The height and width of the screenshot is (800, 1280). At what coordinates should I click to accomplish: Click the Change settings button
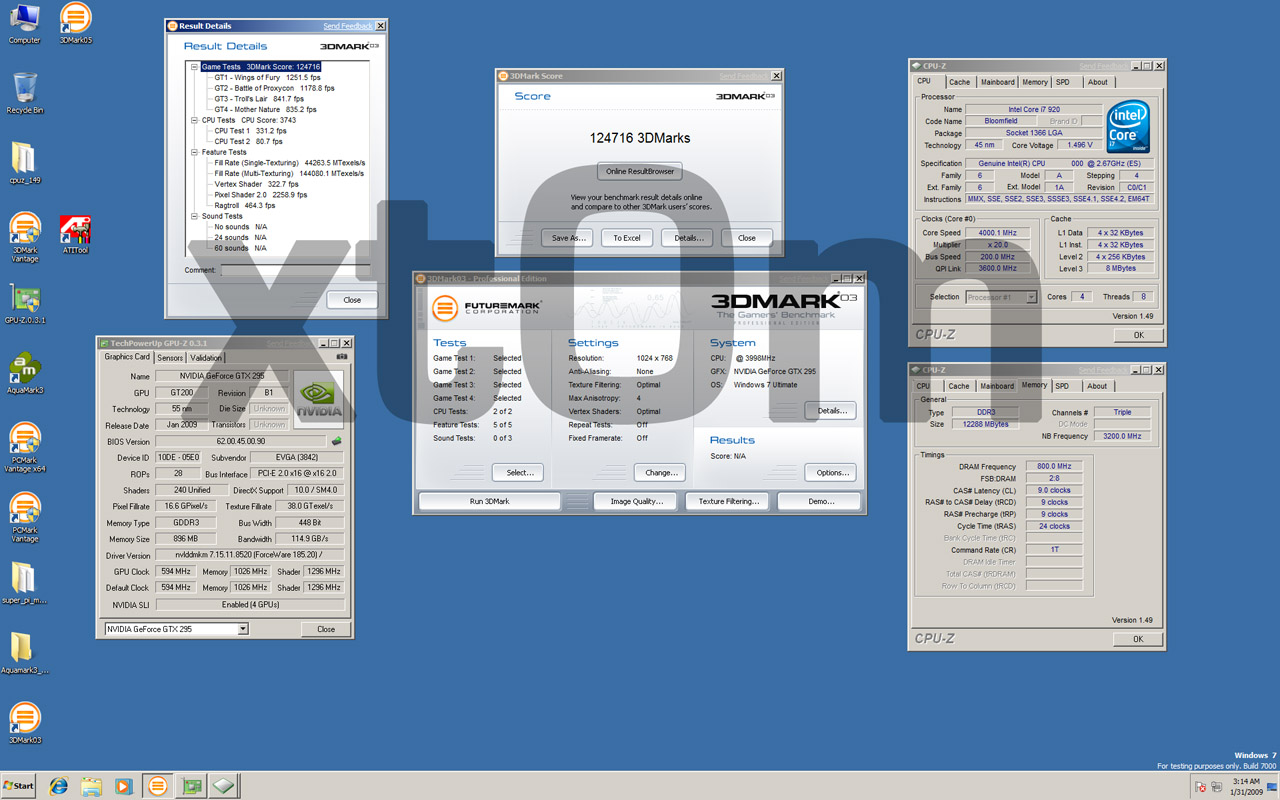[660, 472]
